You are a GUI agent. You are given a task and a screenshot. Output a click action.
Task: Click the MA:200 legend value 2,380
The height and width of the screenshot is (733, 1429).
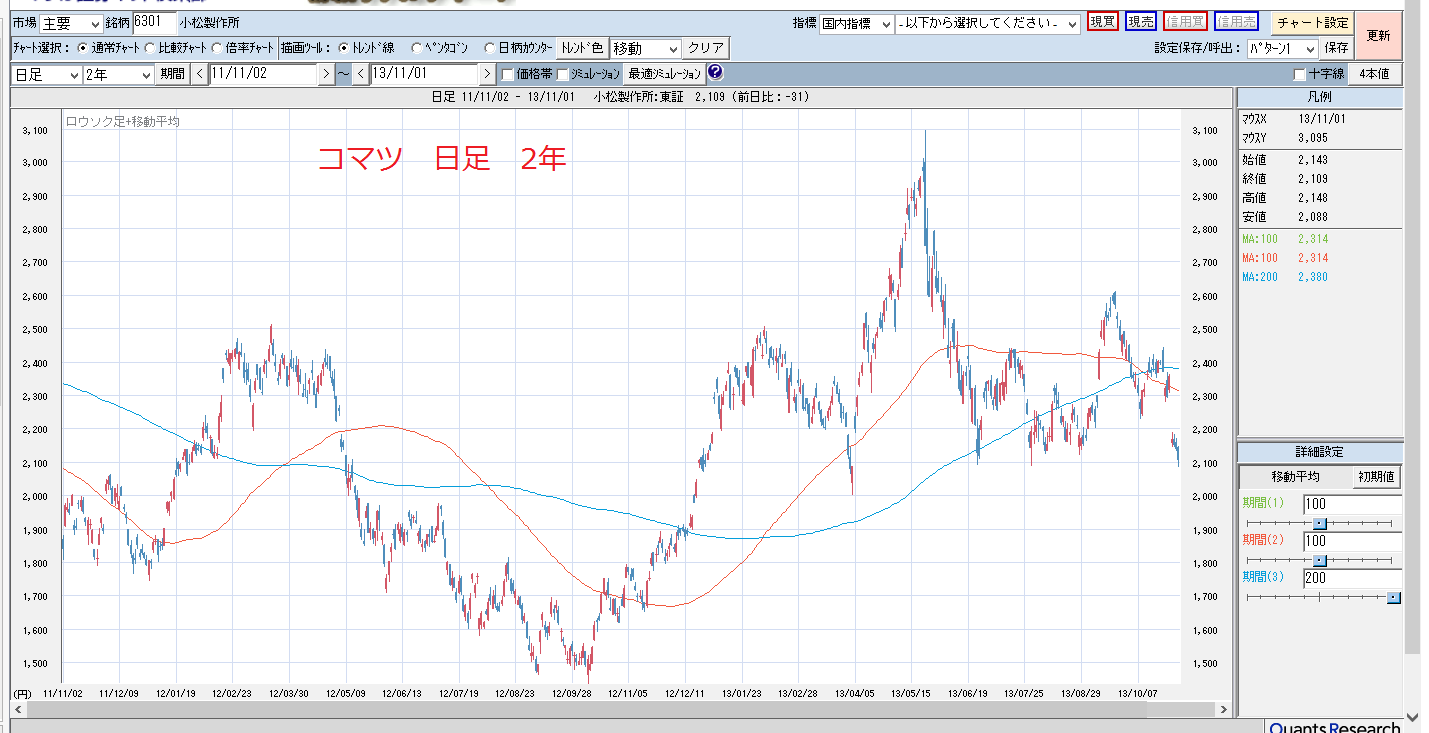tap(1312, 277)
